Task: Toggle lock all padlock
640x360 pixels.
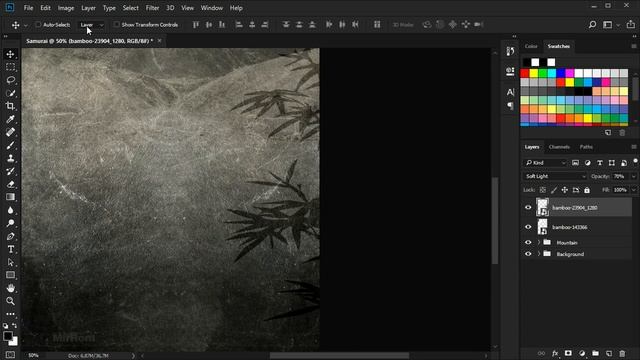Action: click(587, 190)
